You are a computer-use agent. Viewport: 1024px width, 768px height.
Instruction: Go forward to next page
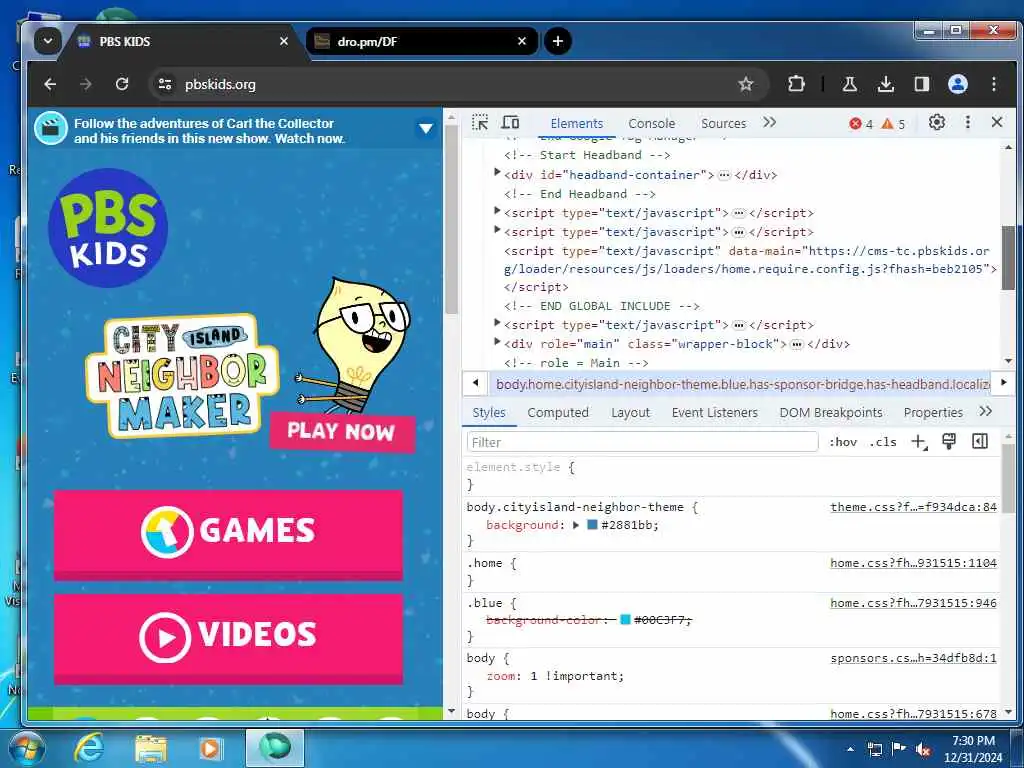(x=86, y=84)
